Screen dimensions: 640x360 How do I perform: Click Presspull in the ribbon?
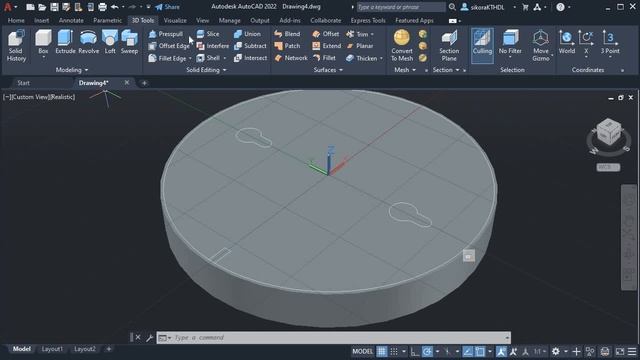(166, 34)
